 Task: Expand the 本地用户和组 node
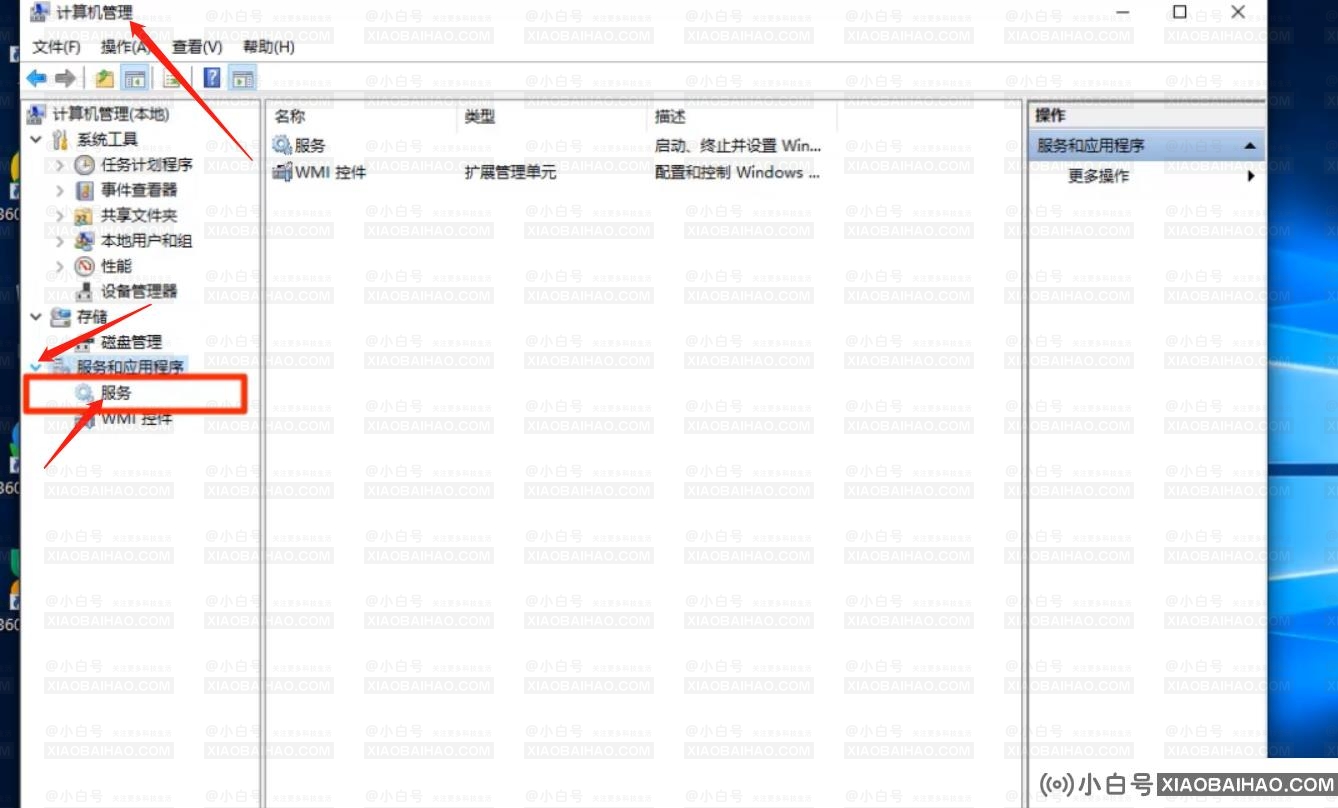[x=60, y=241]
